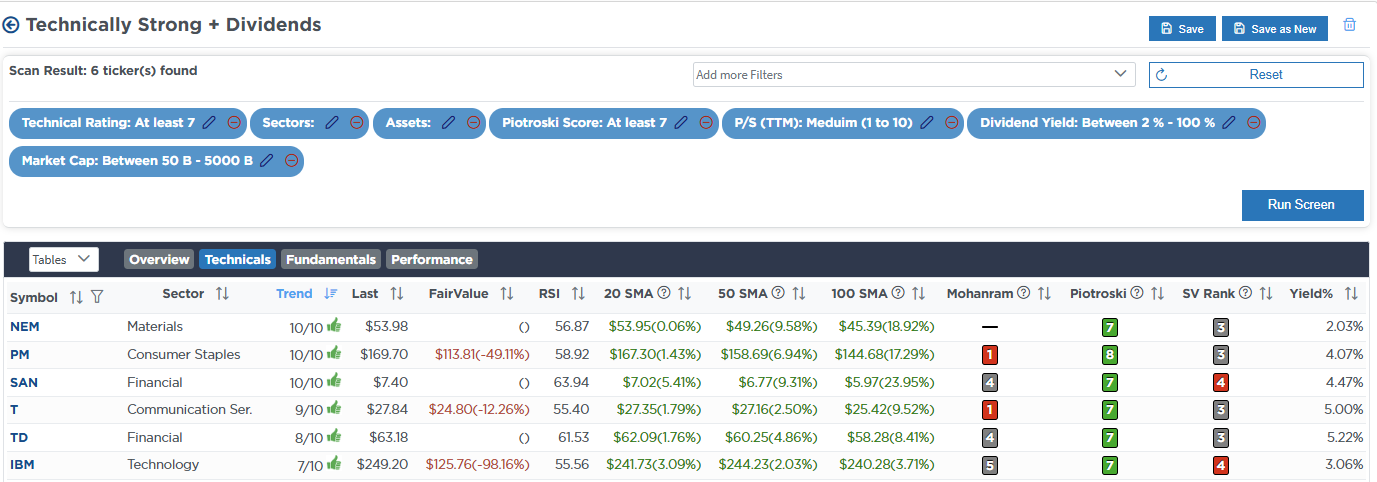Open the IBM ticker link
This screenshot has height=482, width=1377.
tap(23, 465)
